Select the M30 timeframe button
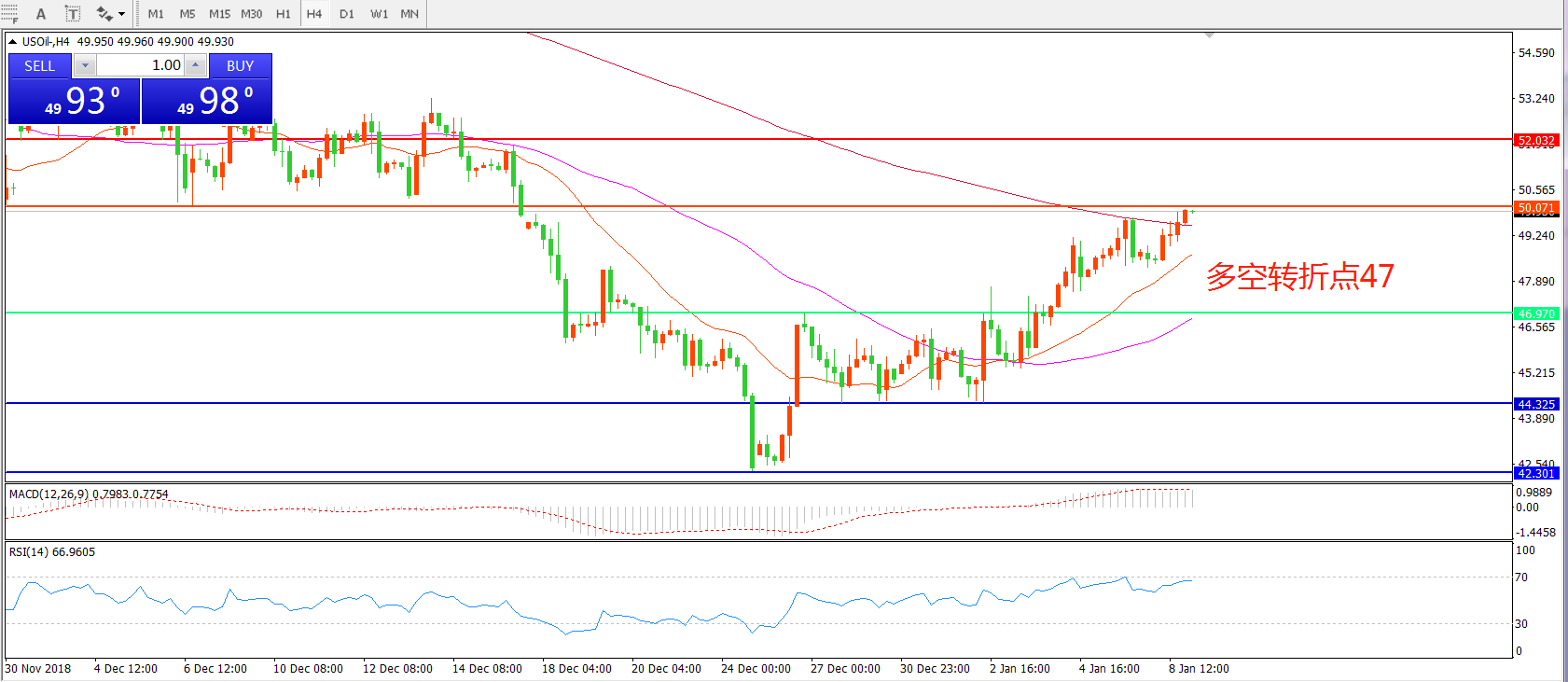The height and width of the screenshot is (682, 1568). point(251,14)
